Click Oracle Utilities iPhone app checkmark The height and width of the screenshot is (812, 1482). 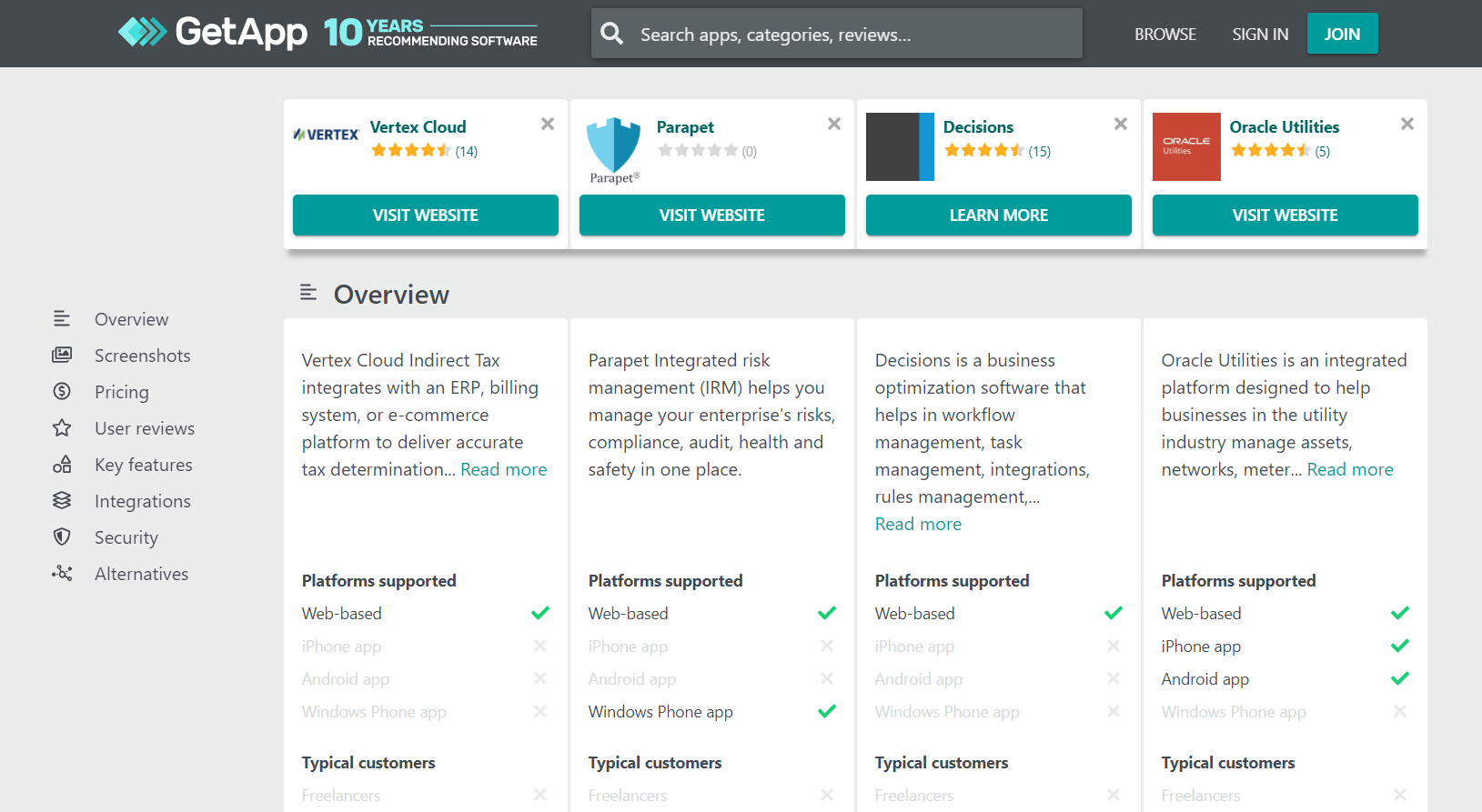1400,646
